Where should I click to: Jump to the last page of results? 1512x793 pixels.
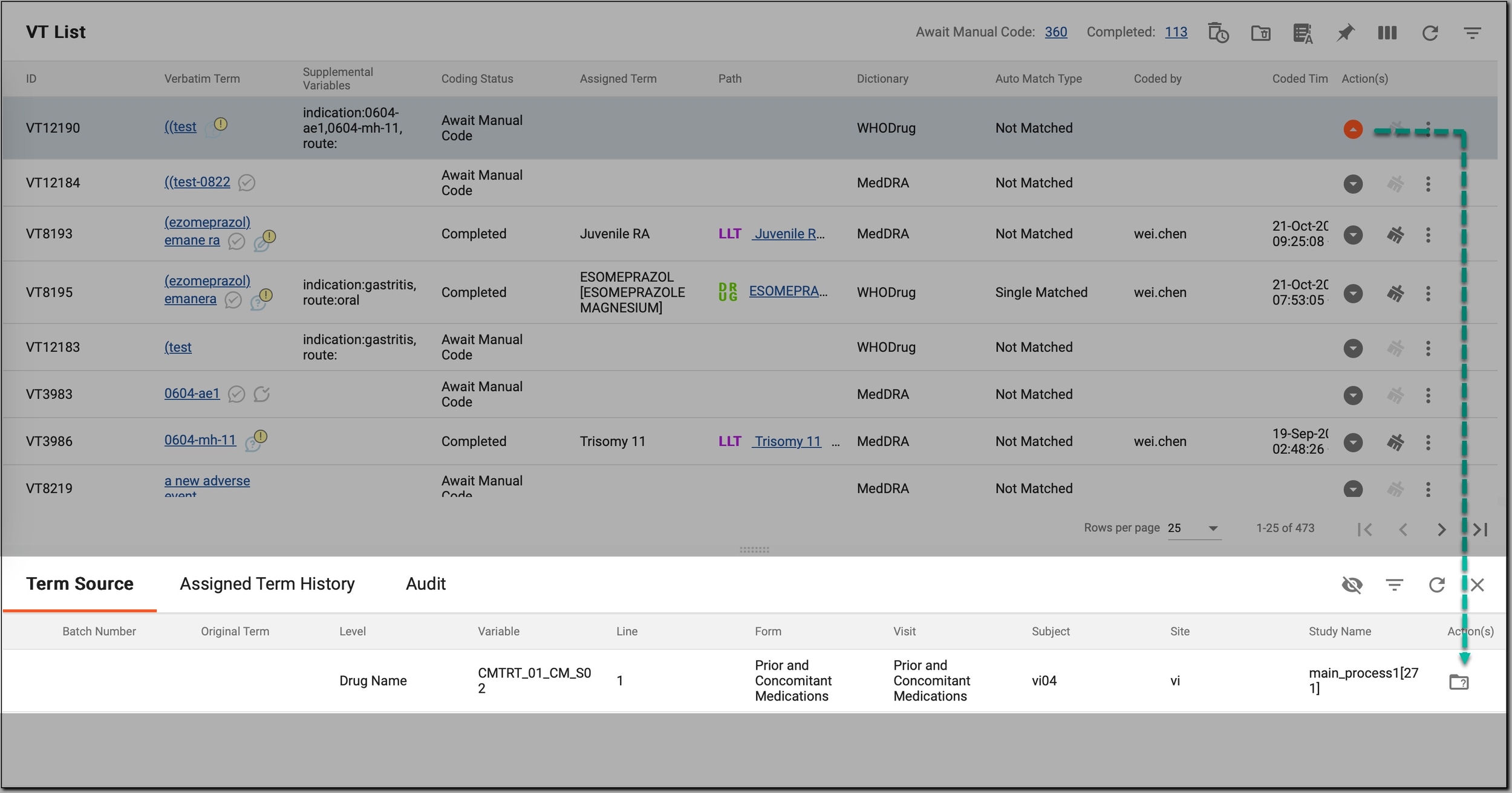(1480, 530)
